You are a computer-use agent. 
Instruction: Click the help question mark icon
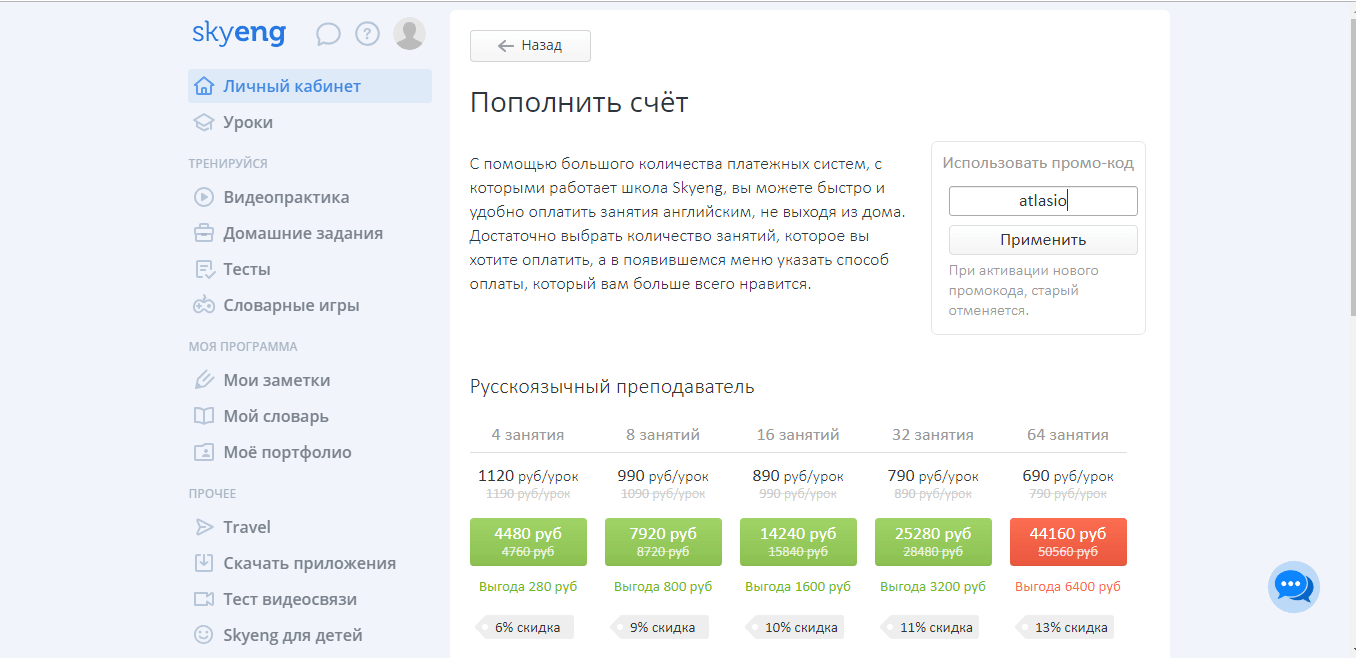368,35
